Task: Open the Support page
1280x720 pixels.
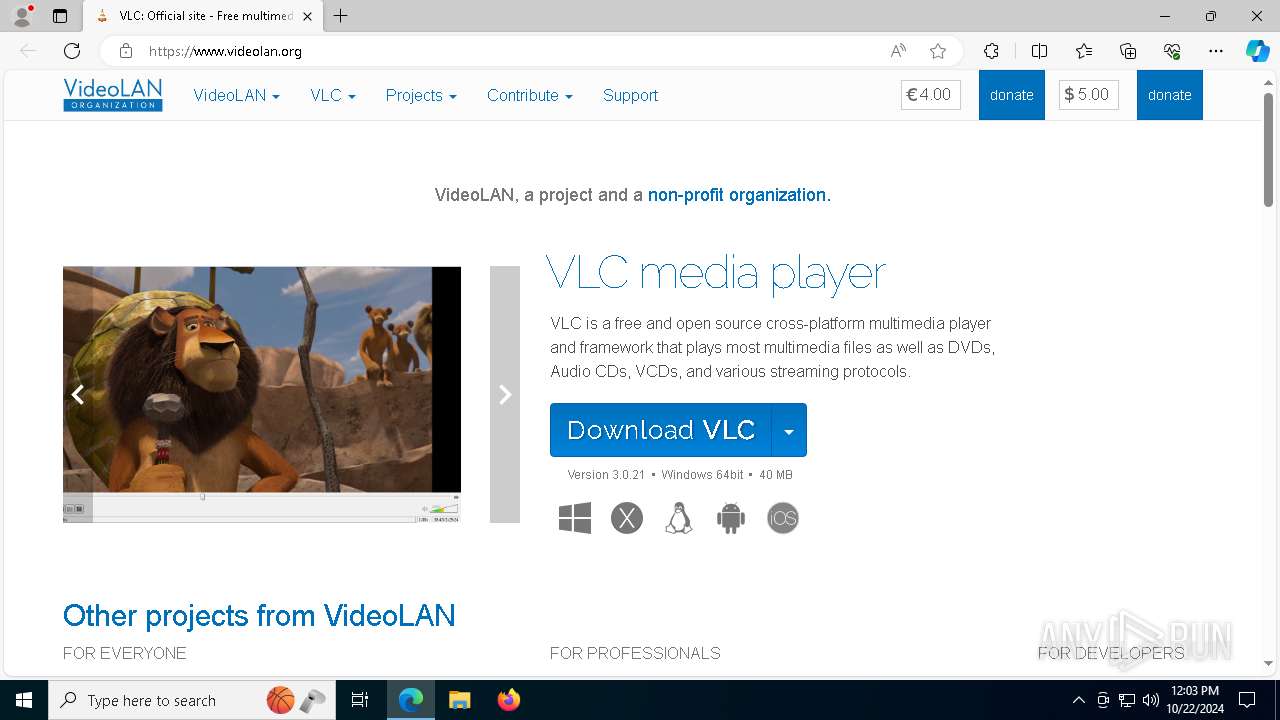Action: [x=630, y=95]
